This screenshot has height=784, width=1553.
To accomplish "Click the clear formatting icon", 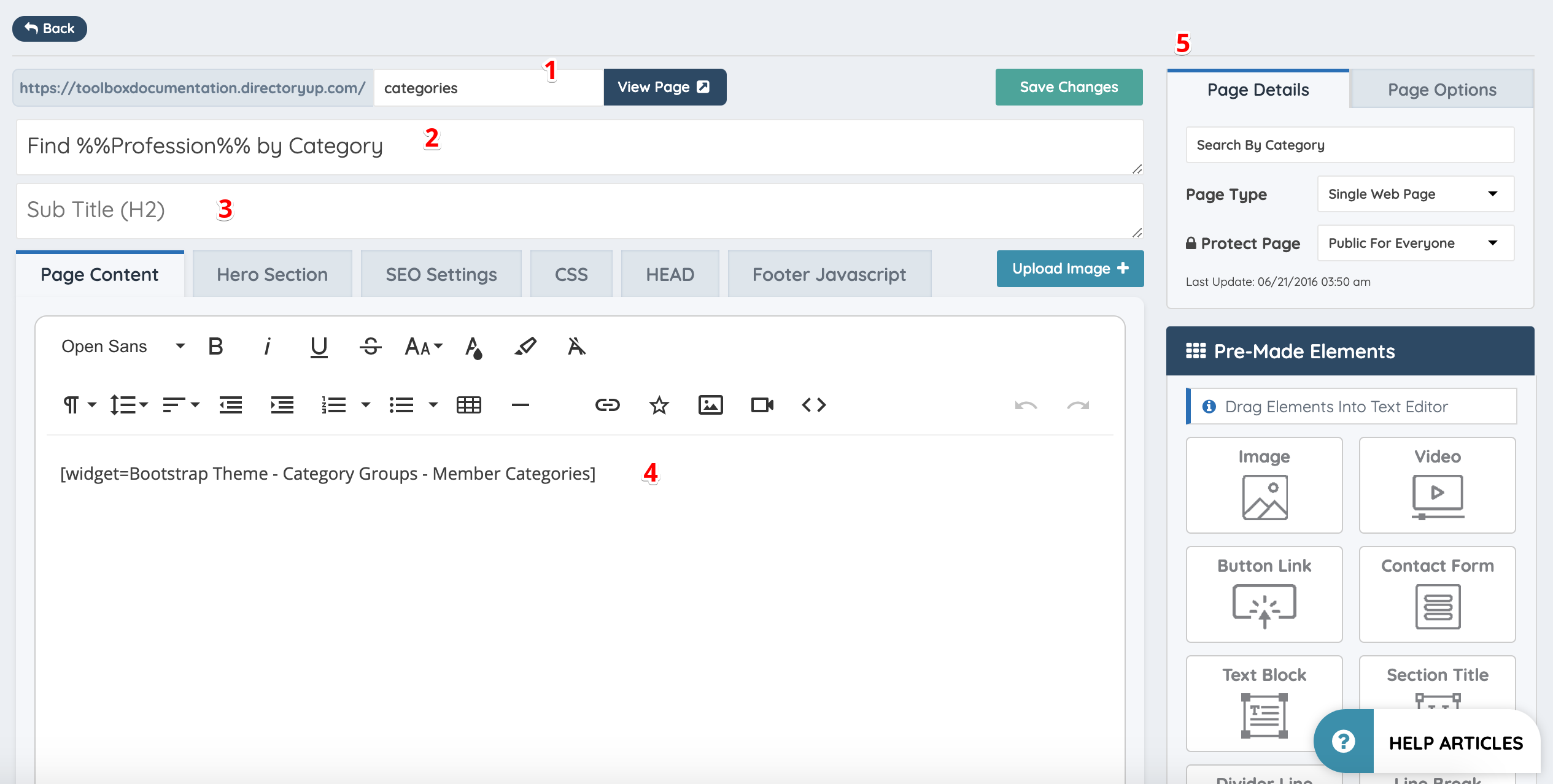I will tap(576, 347).
